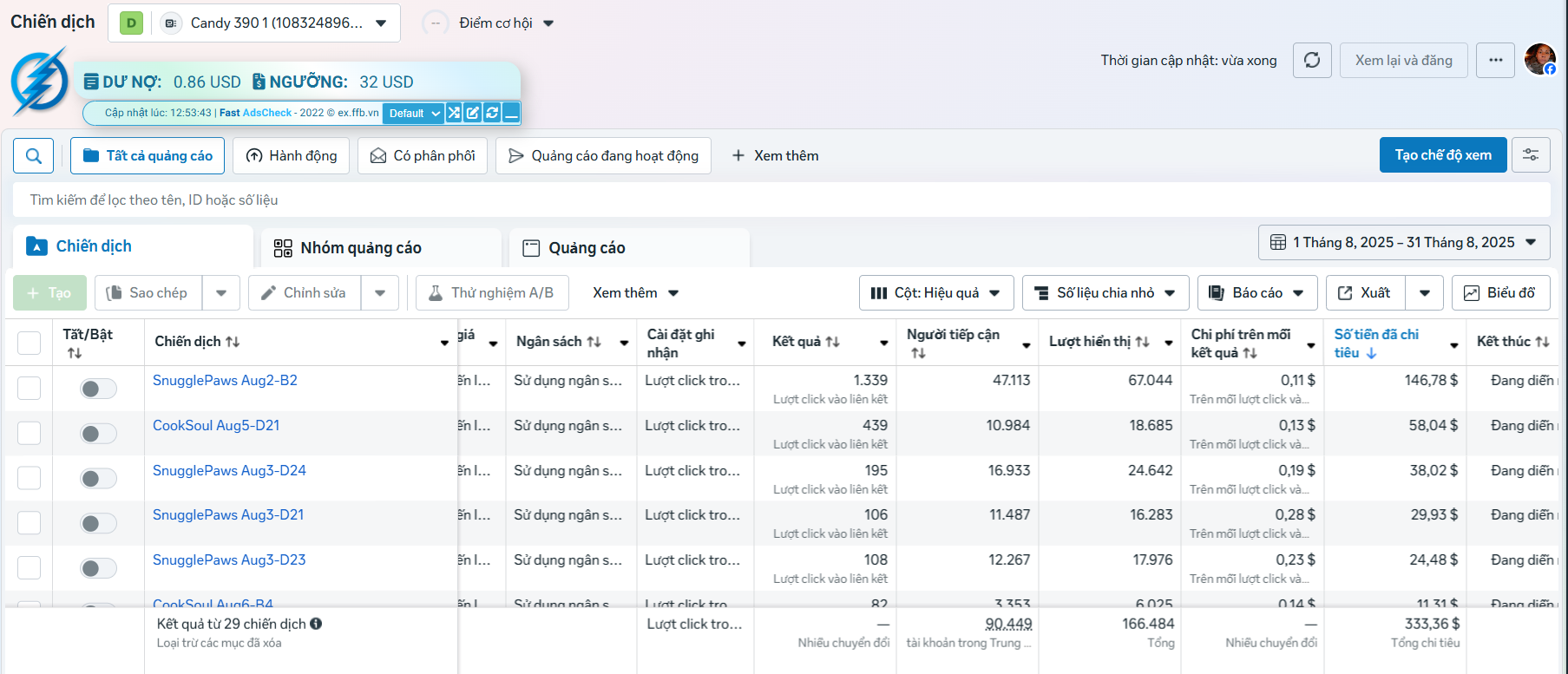This screenshot has width=1568, height=674.
Task: Click the Sao chép duplicate button
Action: pos(148,293)
